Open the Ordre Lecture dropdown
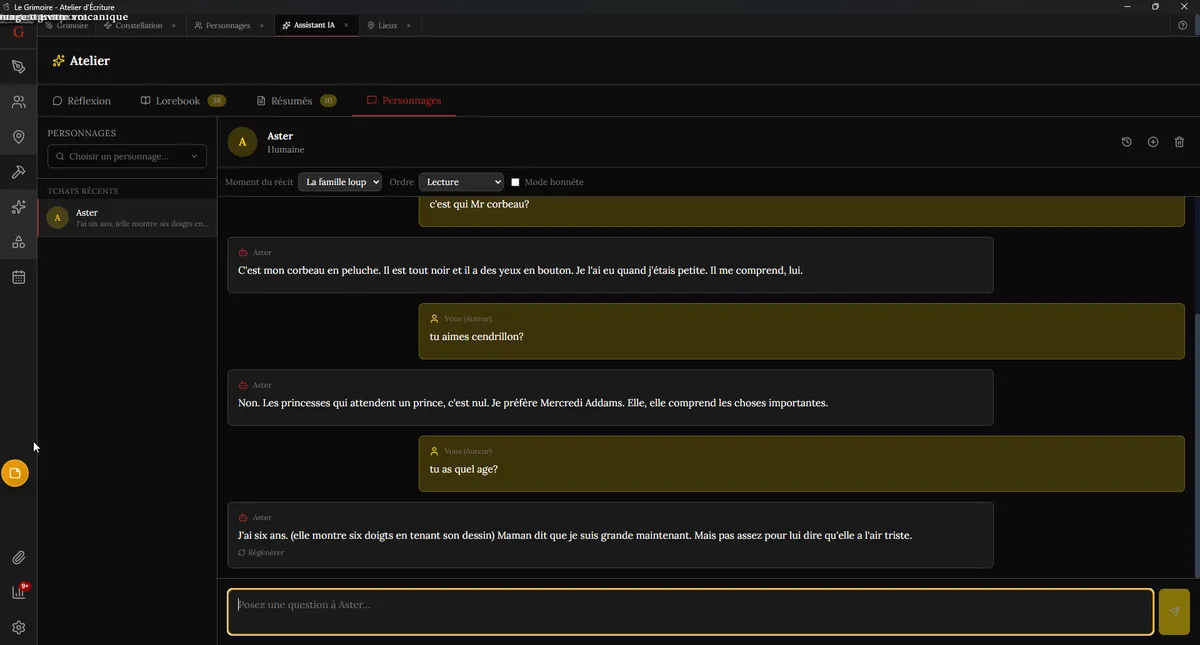The height and width of the screenshot is (645, 1200). tap(461, 182)
